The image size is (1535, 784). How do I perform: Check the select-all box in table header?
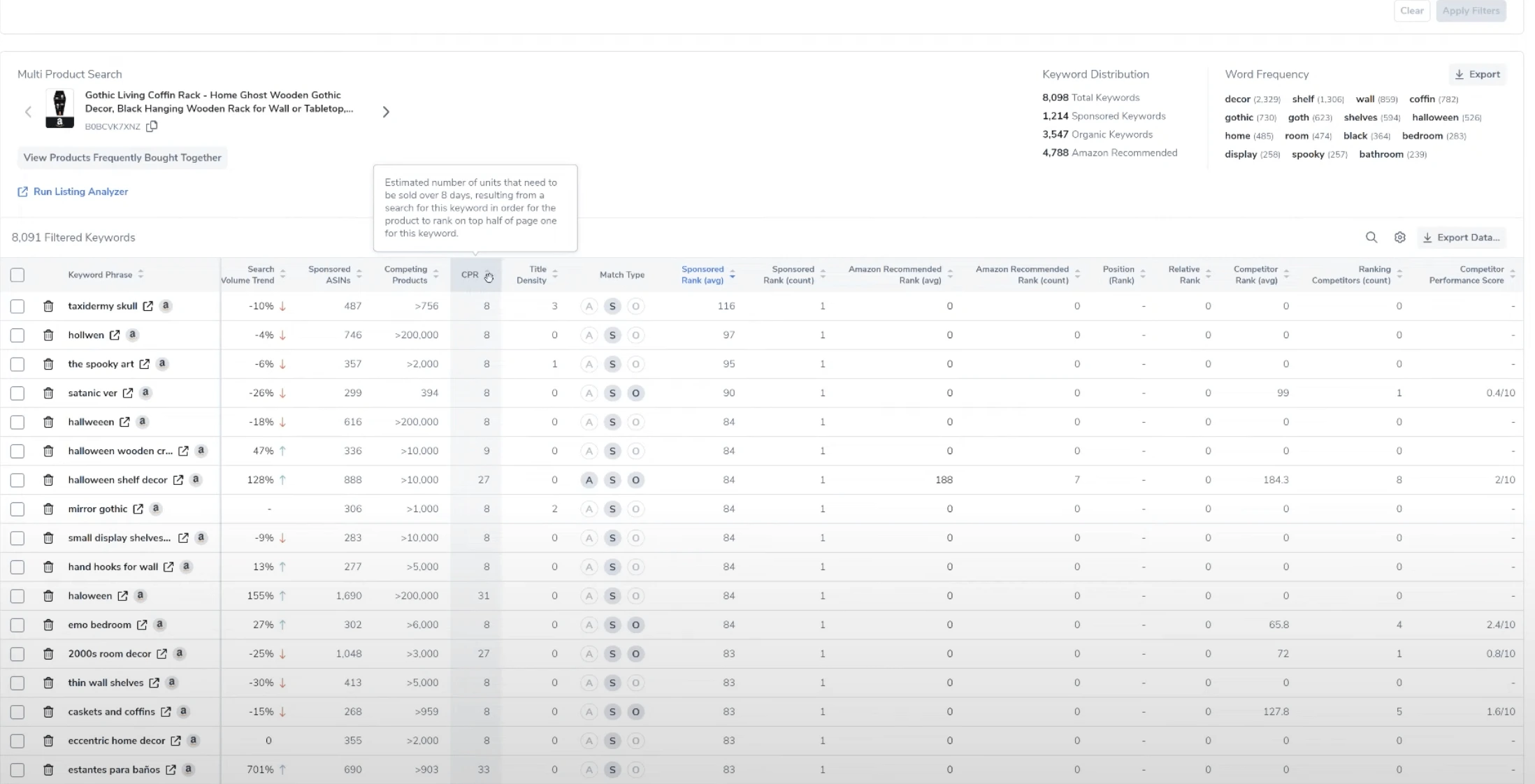(x=17, y=275)
